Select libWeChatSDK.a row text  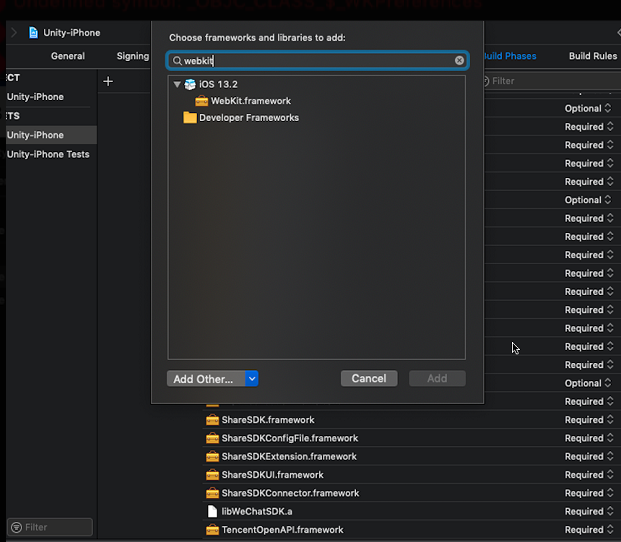point(257,511)
